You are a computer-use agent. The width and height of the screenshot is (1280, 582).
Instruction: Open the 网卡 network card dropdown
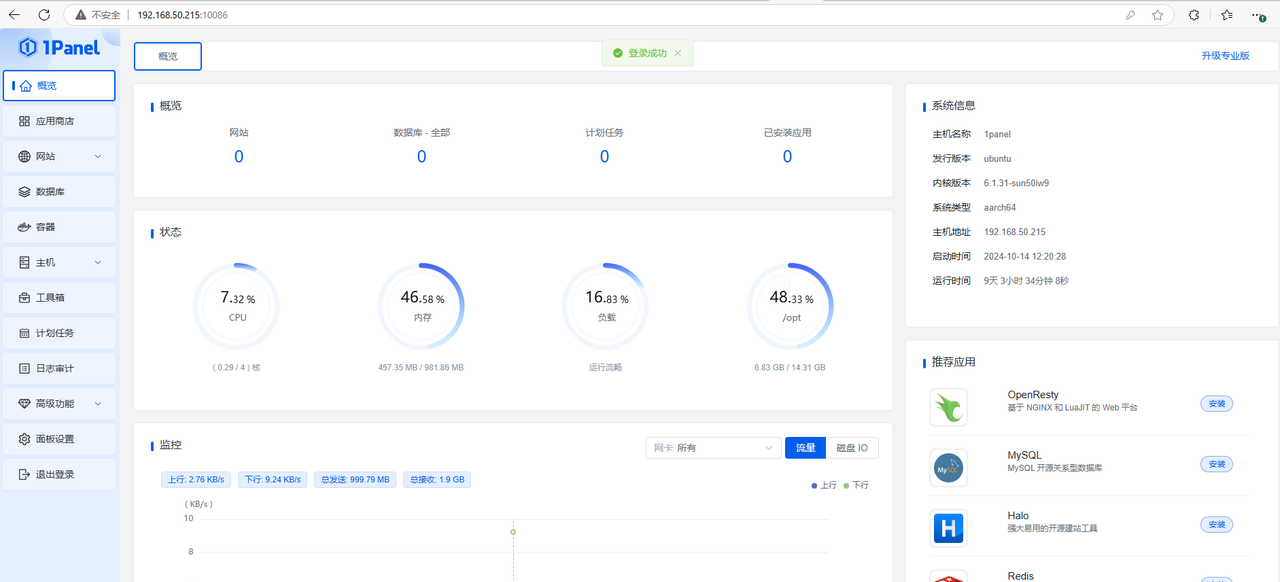(713, 448)
